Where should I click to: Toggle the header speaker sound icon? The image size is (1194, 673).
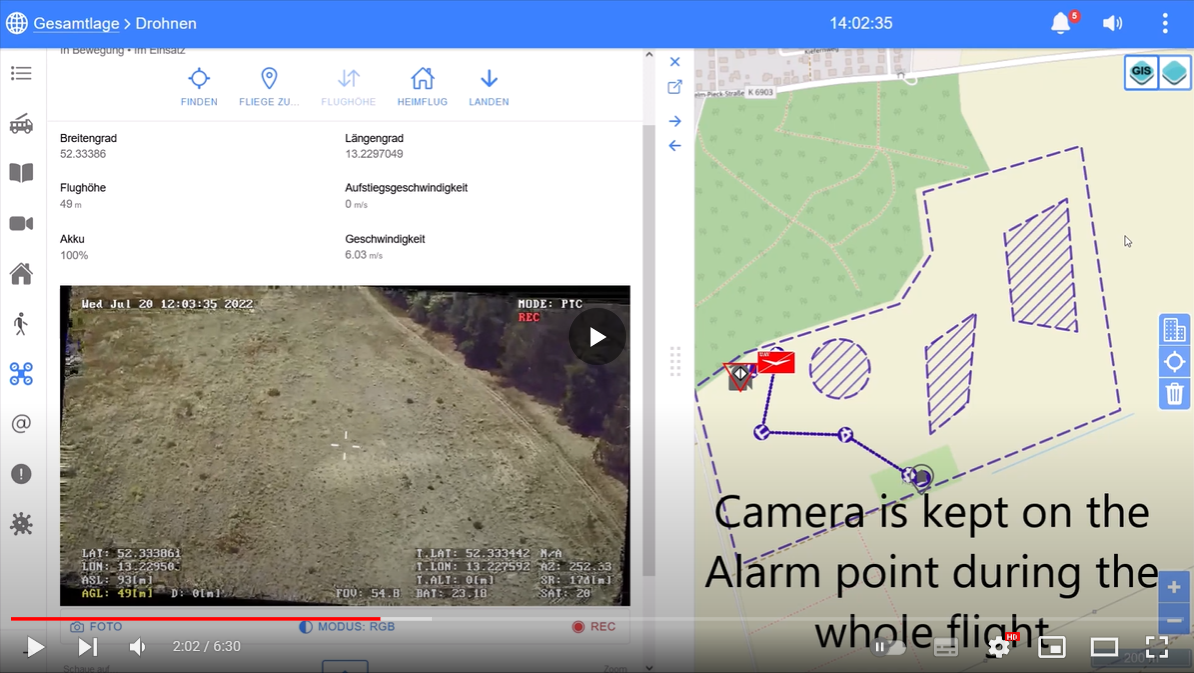point(1113,23)
